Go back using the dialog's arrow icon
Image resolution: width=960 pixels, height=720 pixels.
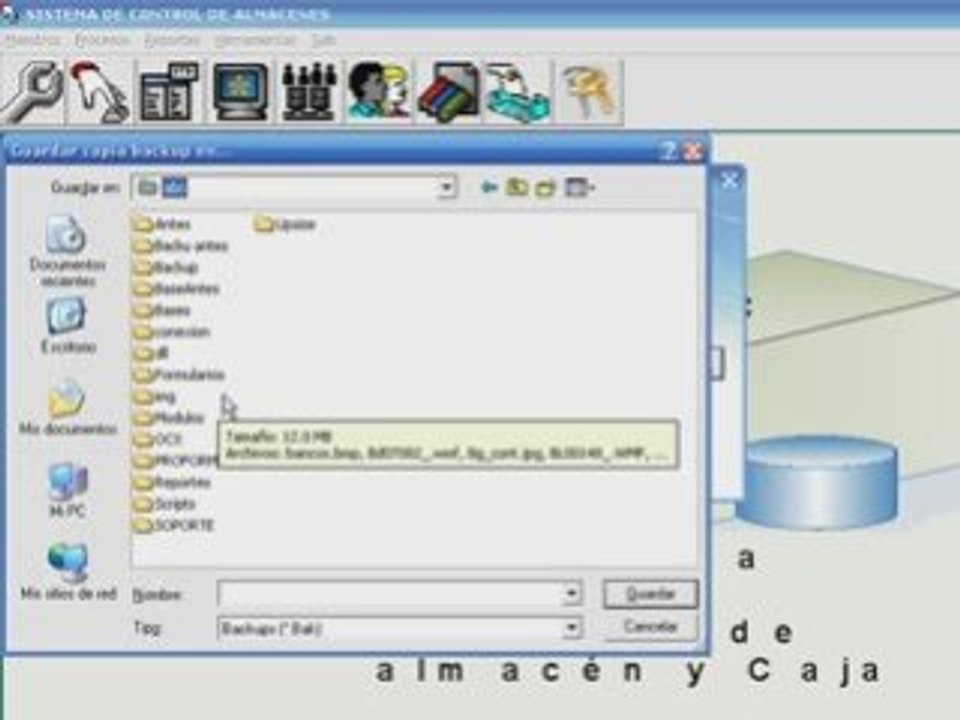click(488, 187)
